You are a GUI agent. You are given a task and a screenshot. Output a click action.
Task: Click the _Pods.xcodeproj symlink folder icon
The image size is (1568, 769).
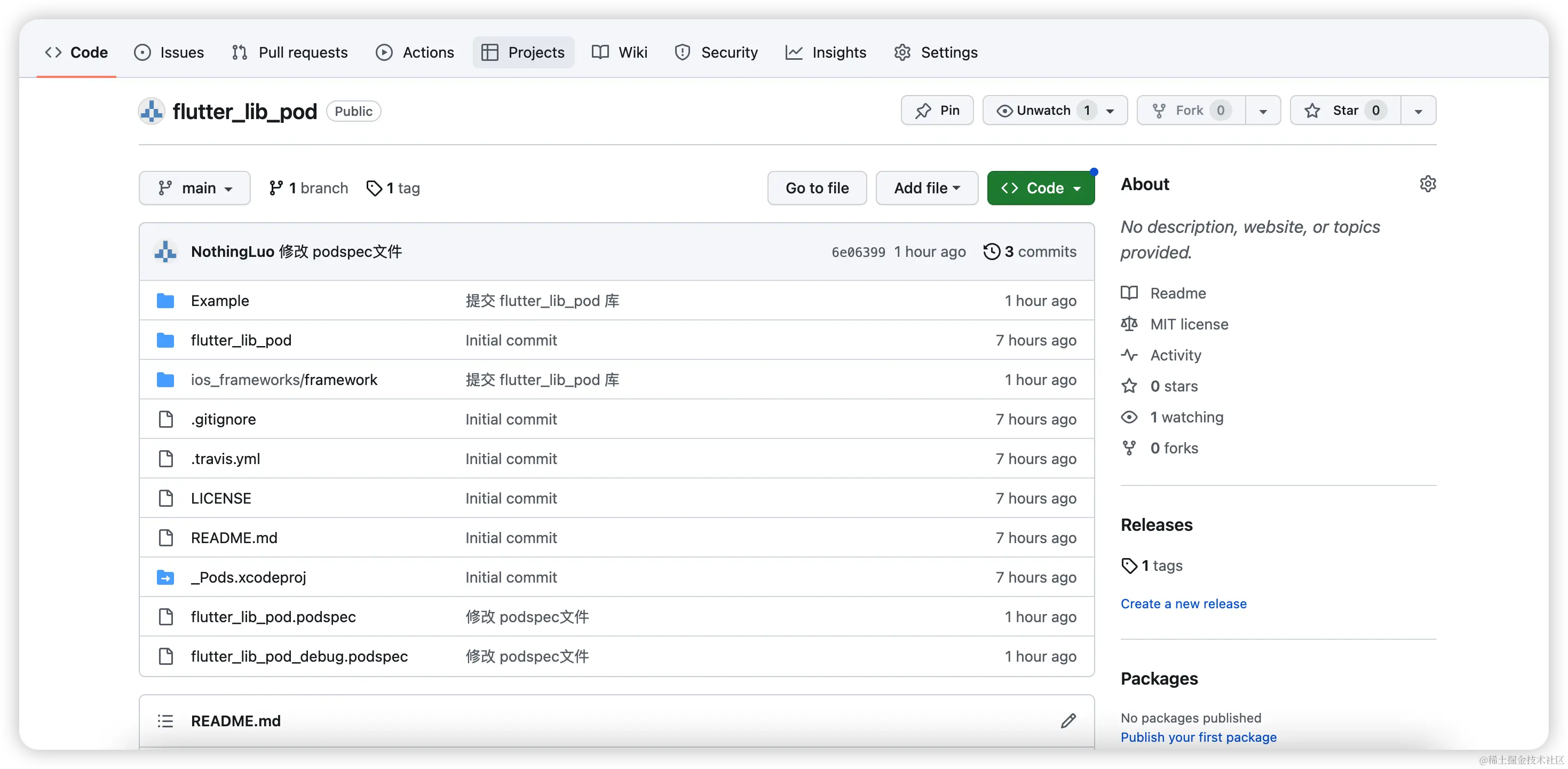pyautogui.click(x=165, y=577)
